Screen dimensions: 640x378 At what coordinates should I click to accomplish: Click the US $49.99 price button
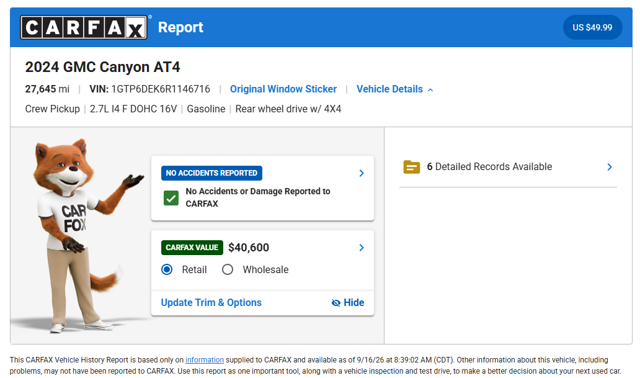(592, 27)
